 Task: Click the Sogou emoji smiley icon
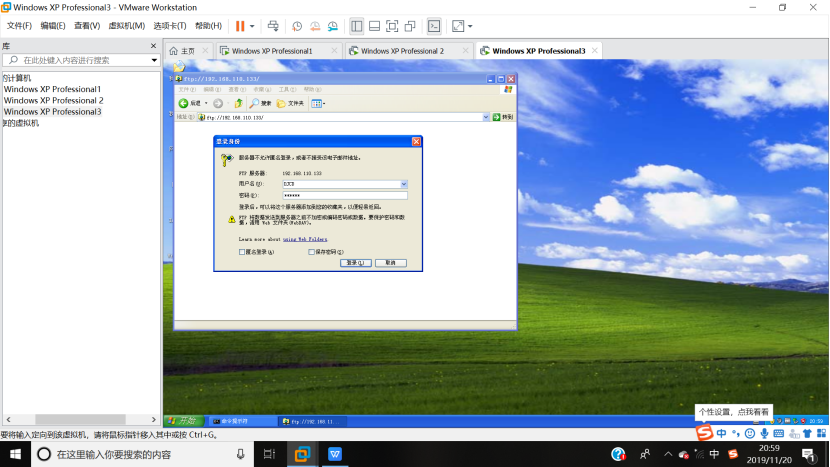[x=750, y=434]
